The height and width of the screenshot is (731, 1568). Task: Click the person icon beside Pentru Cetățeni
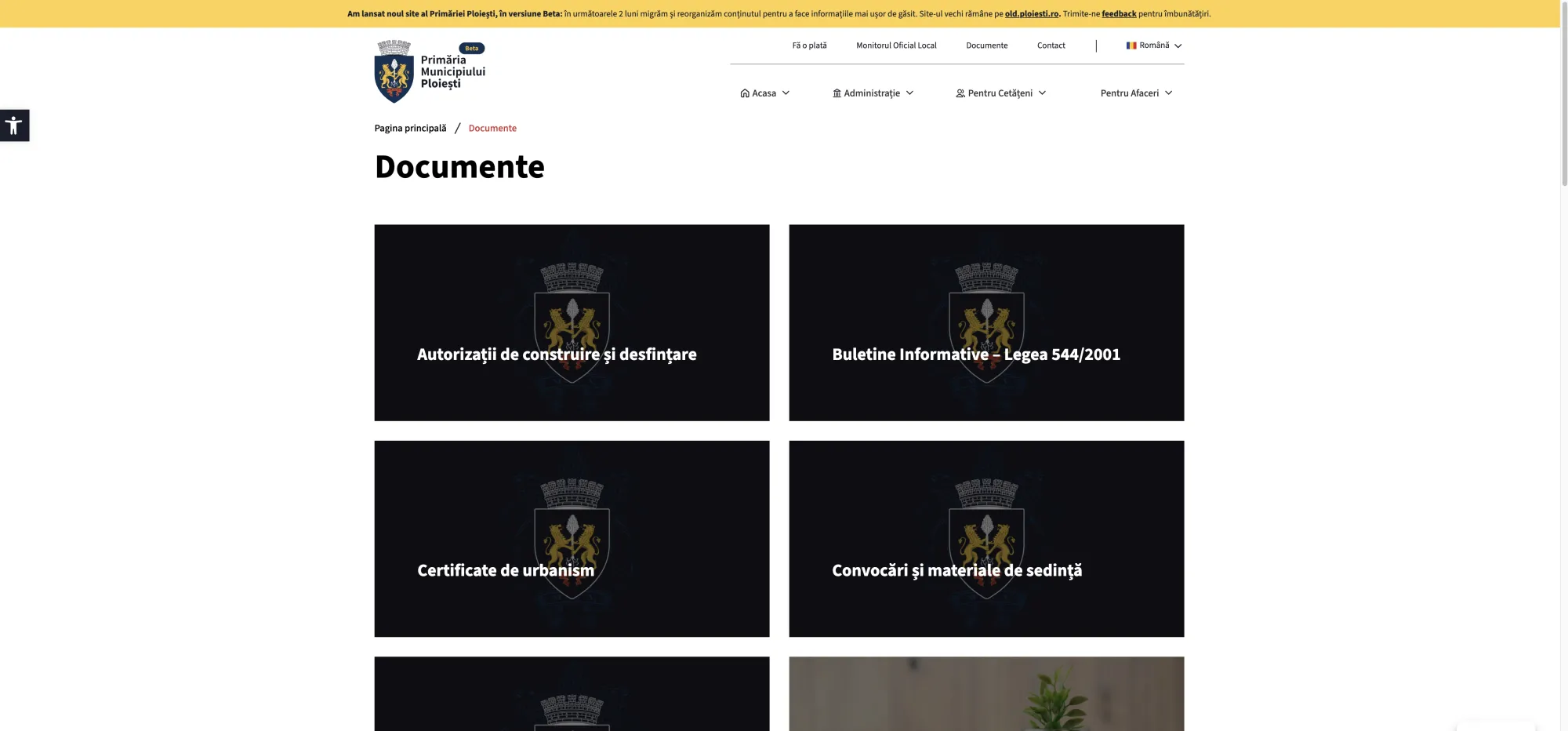tap(960, 93)
